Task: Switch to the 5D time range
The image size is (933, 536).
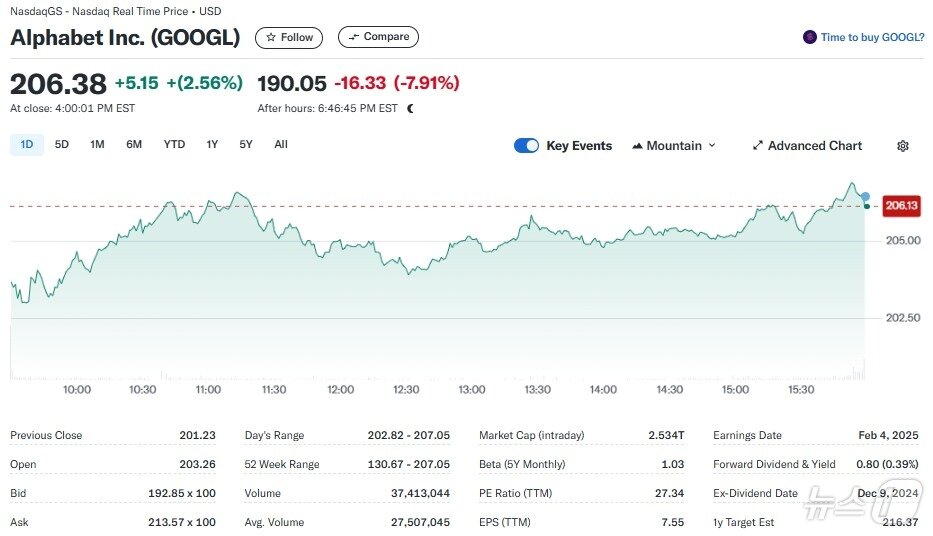Action: [62, 145]
